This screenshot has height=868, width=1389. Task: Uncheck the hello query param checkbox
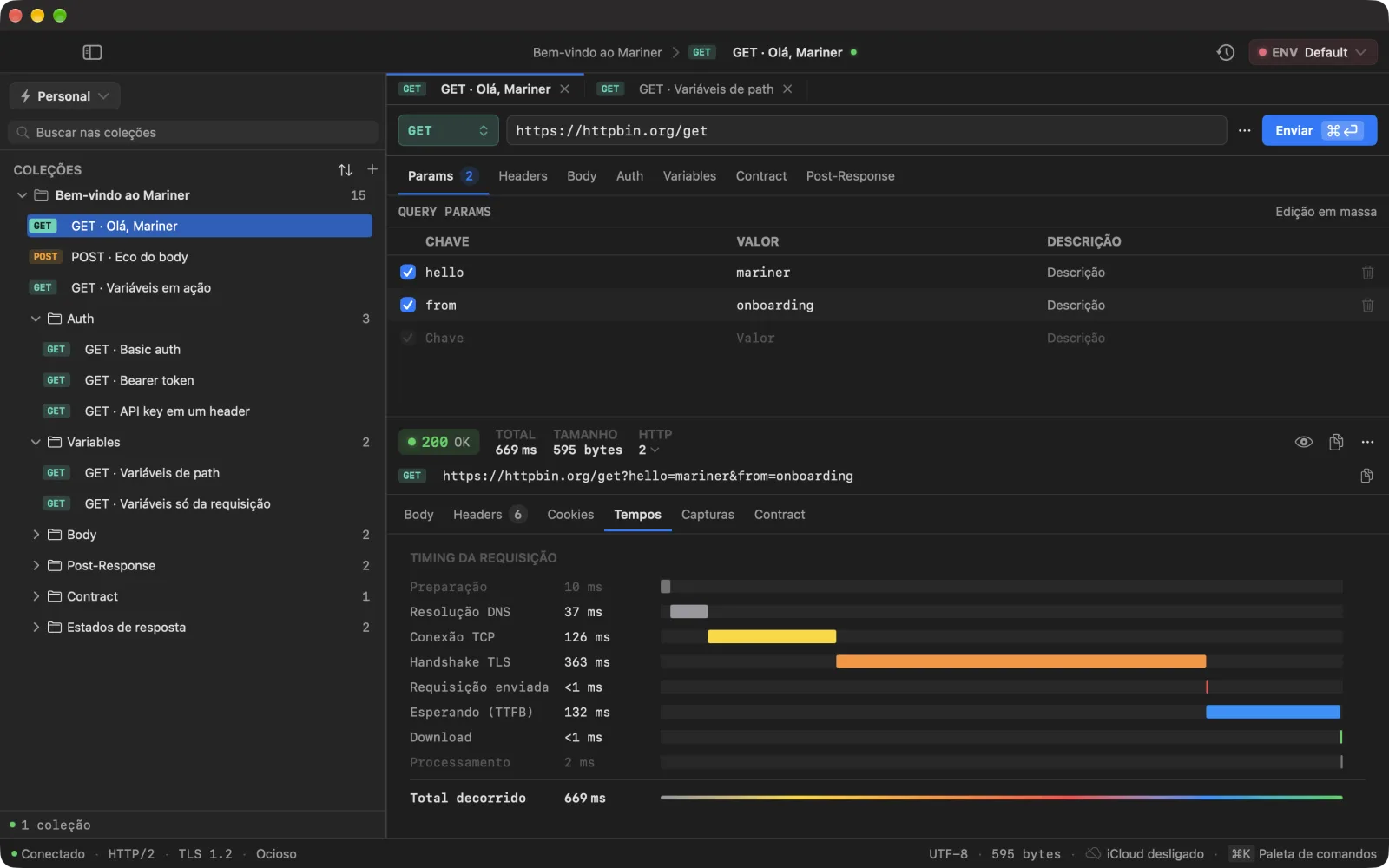(x=408, y=273)
